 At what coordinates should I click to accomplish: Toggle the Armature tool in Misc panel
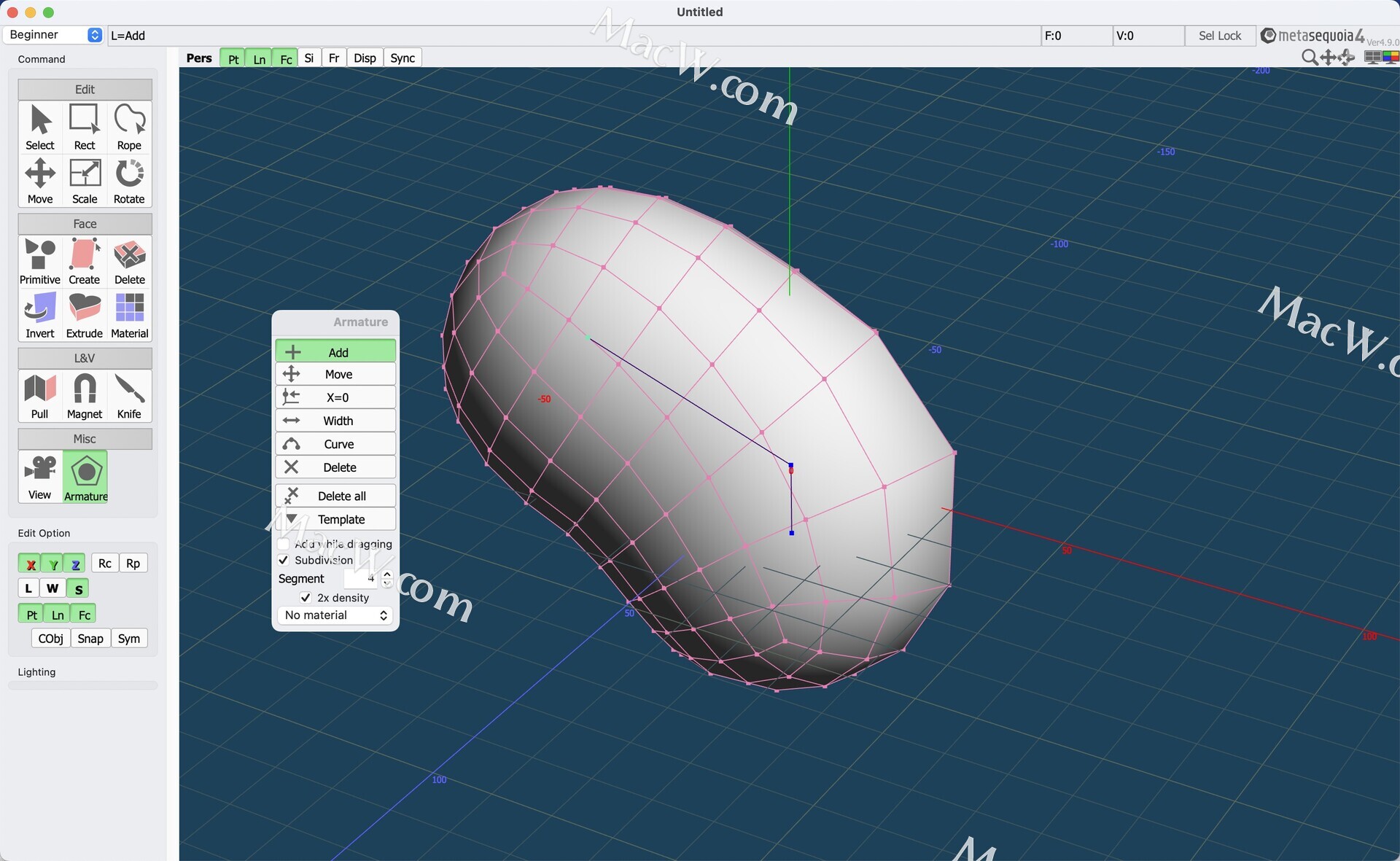85,477
